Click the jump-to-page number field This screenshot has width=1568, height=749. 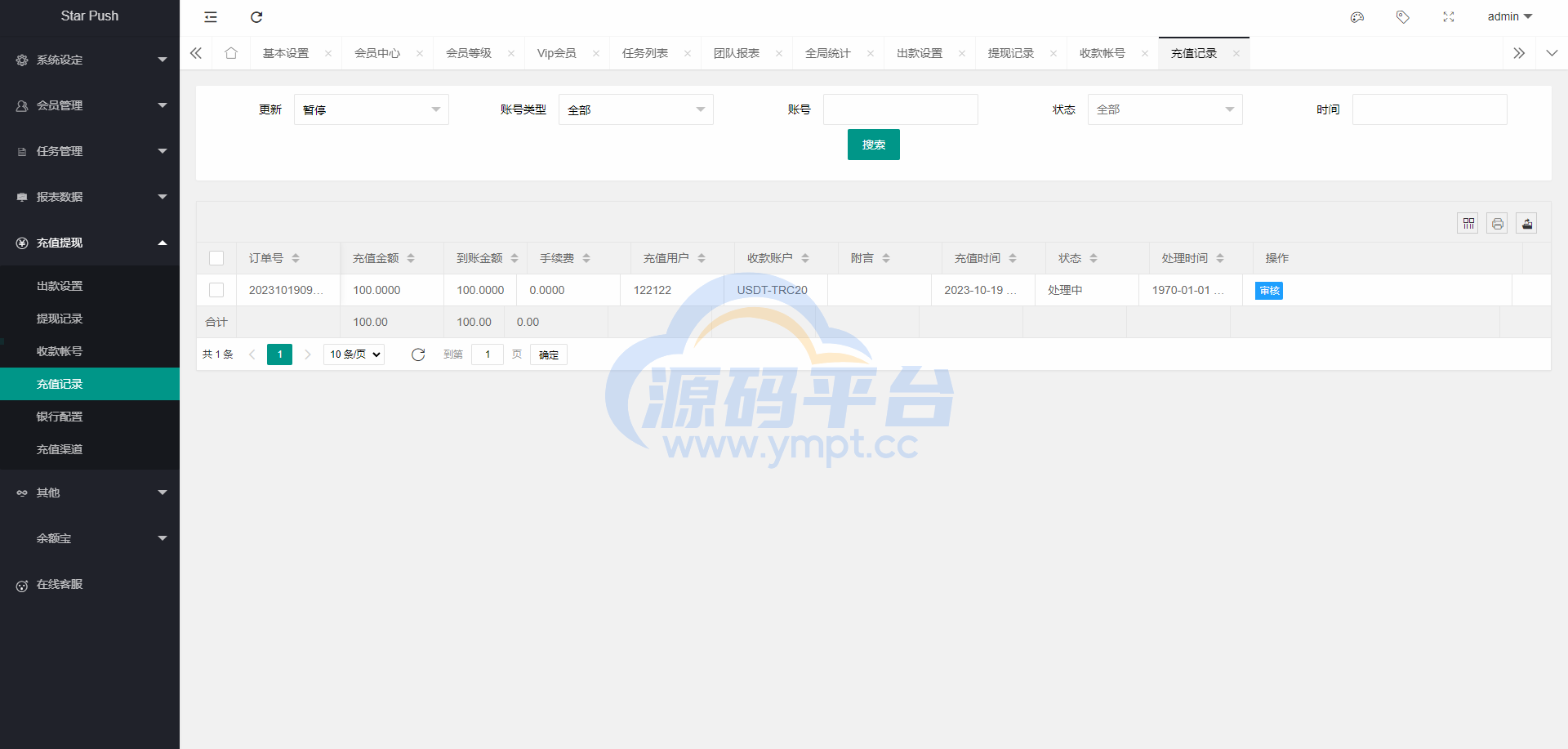[488, 354]
